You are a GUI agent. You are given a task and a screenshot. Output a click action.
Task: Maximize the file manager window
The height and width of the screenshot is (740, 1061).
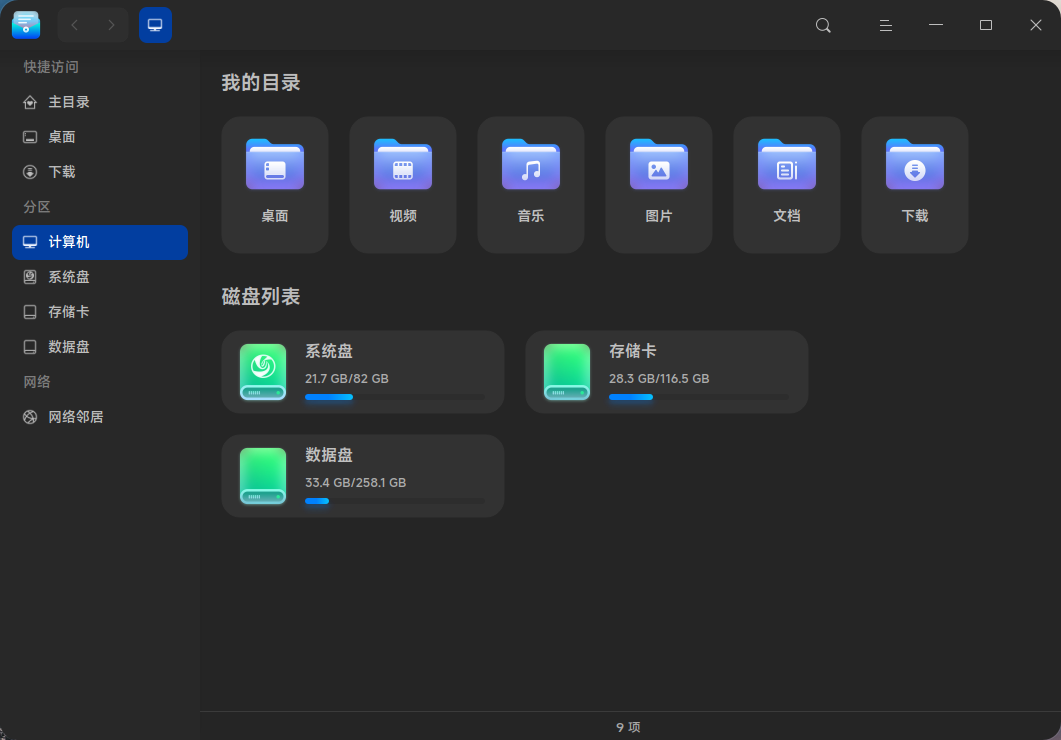(986, 25)
